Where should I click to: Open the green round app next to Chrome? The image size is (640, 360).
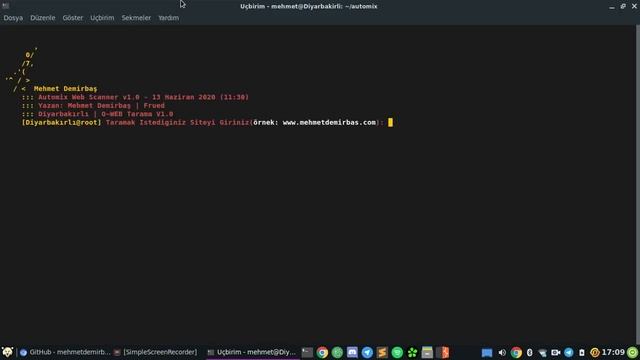pyautogui.click(x=337, y=352)
